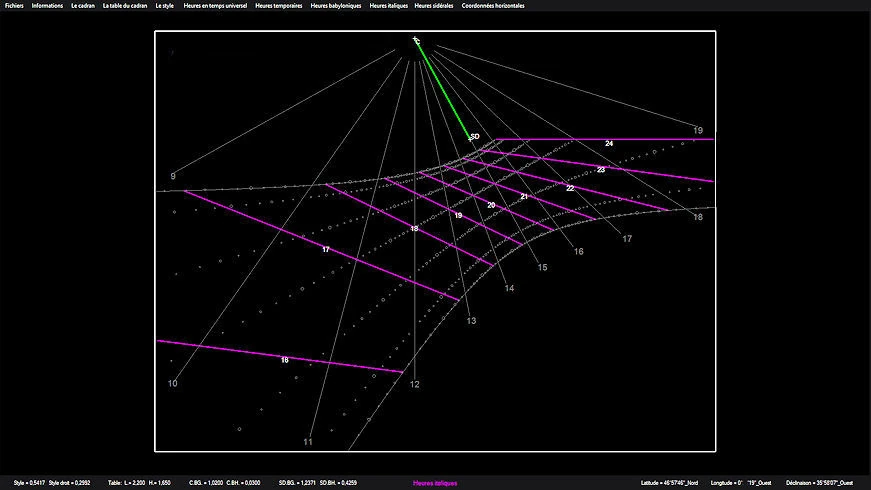The image size is (871, 490).
Task: Open the Heures sidérales menu
Action: tap(435, 6)
